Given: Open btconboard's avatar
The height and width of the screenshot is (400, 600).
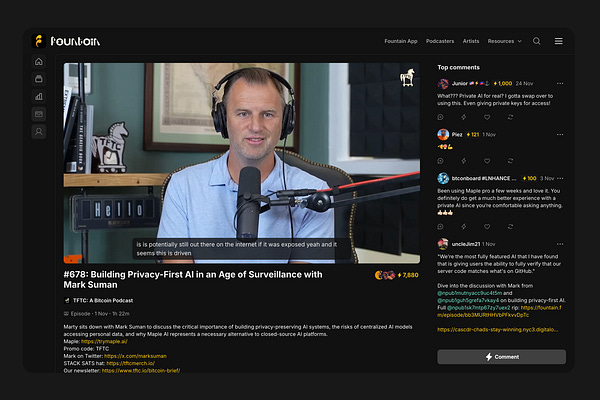Looking at the screenshot, I should point(443,178).
